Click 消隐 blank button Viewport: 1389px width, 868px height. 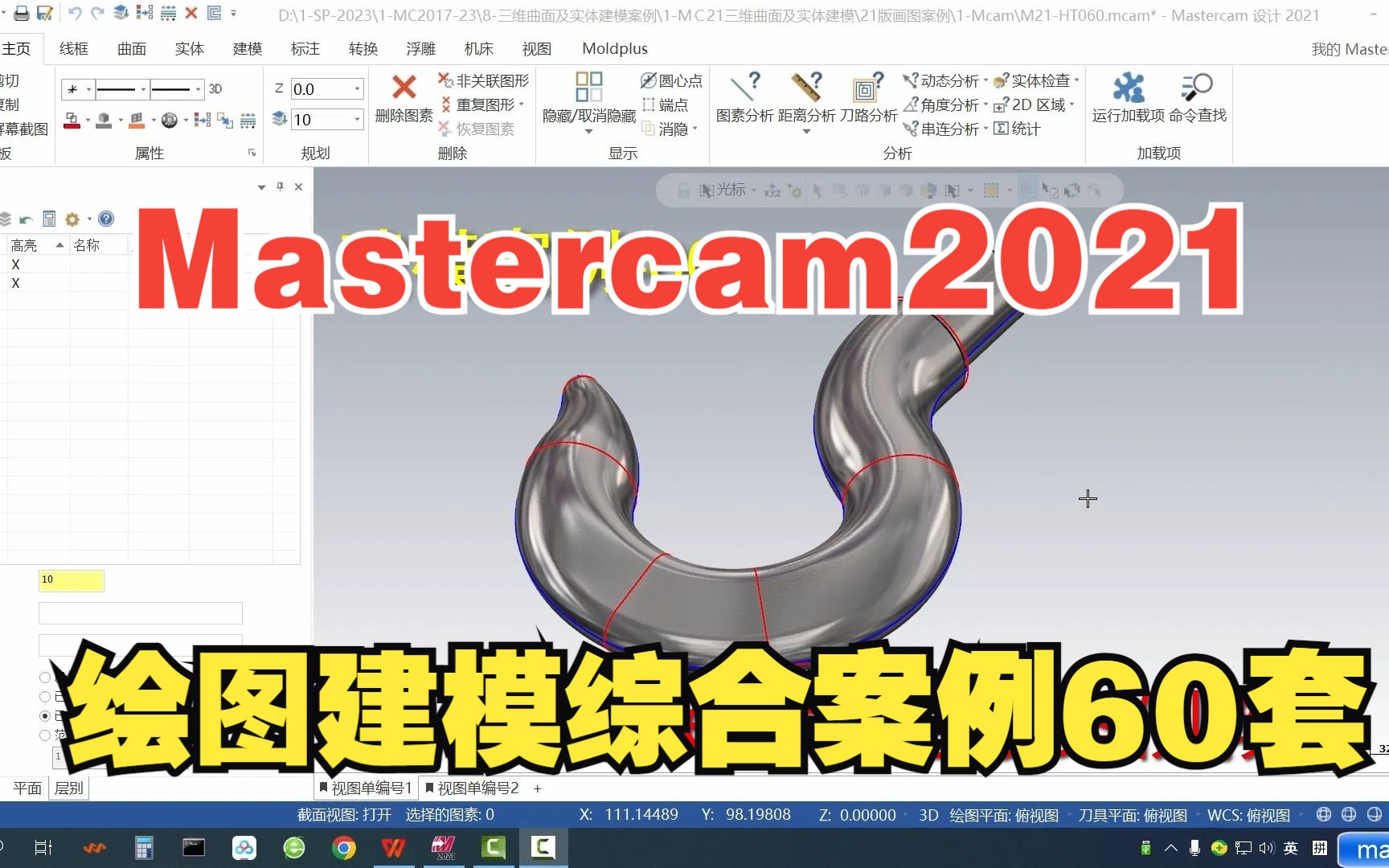665,129
